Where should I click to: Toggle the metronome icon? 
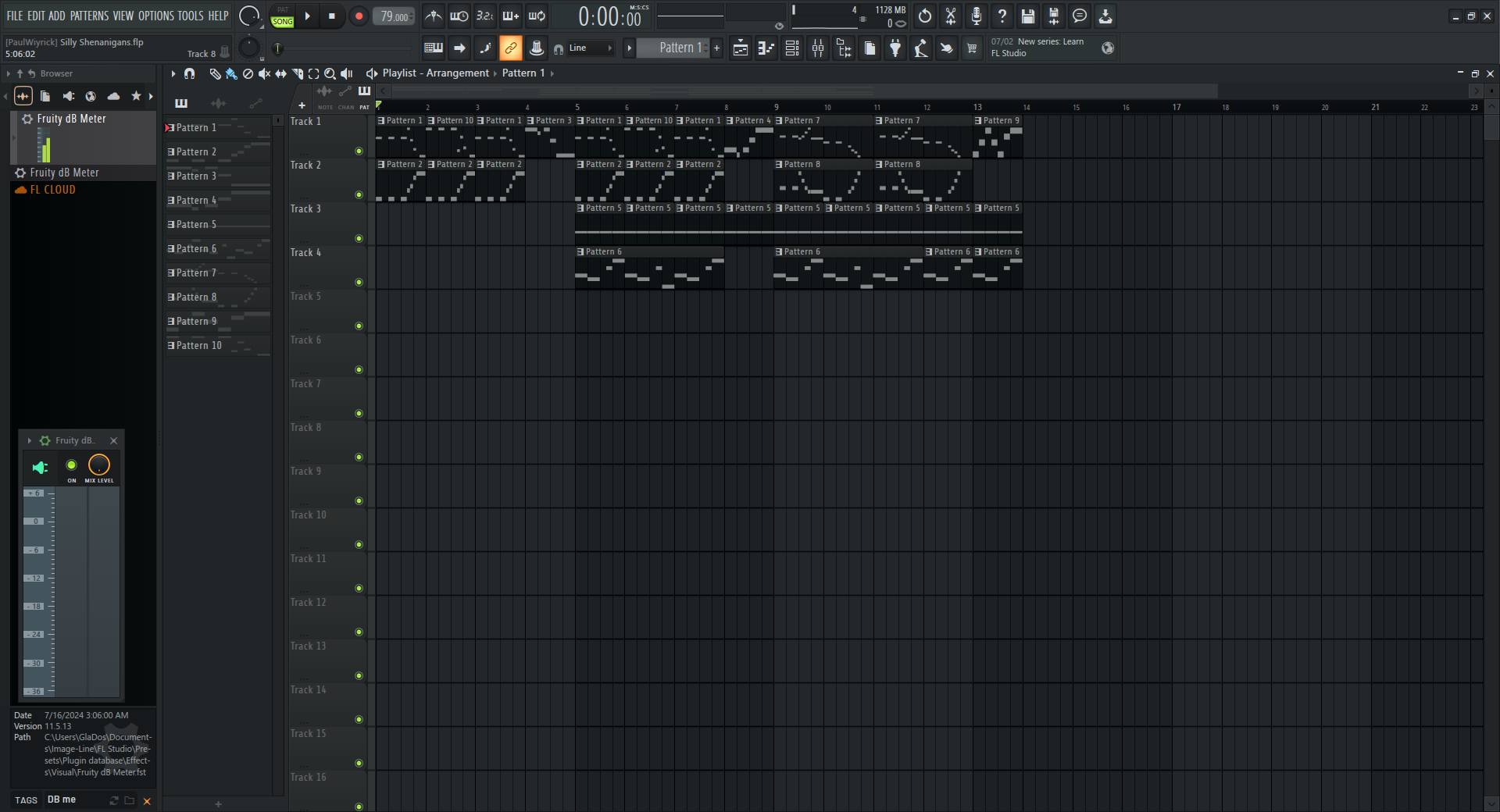click(x=434, y=16)
